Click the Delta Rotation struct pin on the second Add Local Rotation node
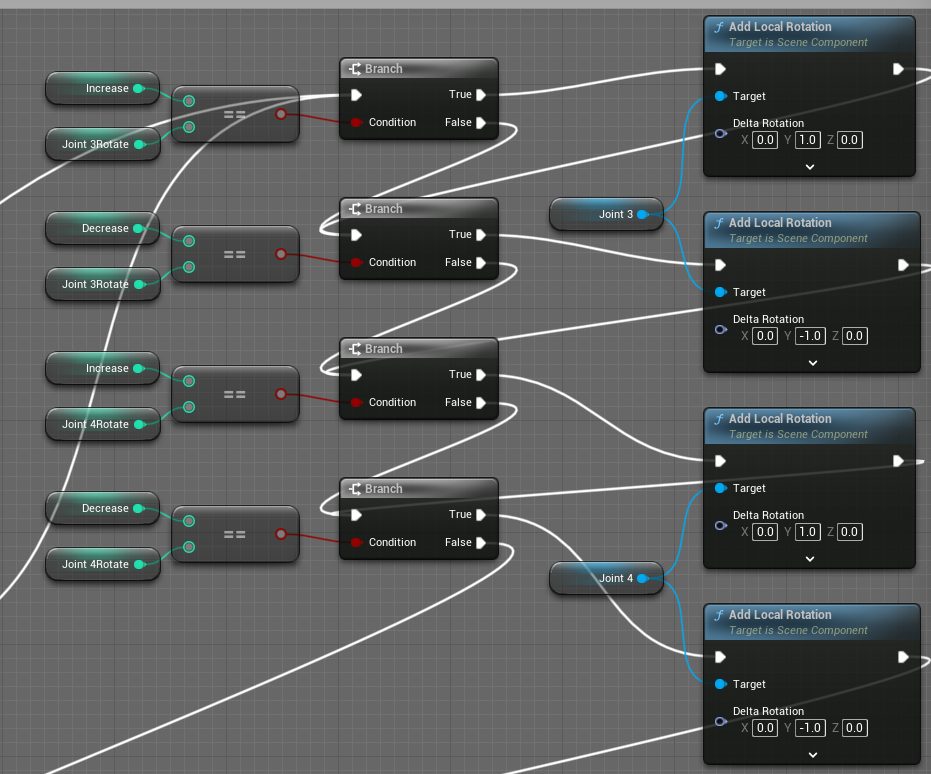This screenshot has height=774, width=931. pyautogui.click(x=721, y=329)
